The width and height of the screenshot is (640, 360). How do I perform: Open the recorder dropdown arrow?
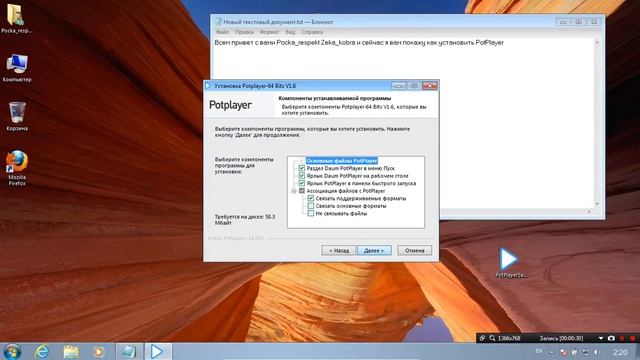pyautogui.click(x=600, y=338)
